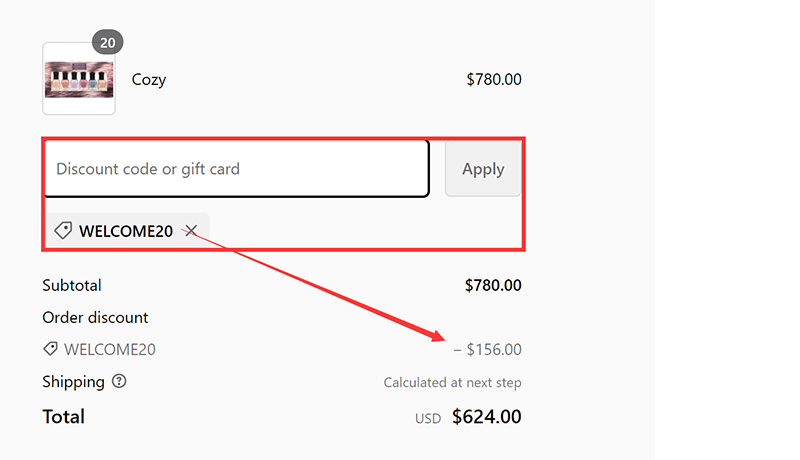Click the tag icon in the WELCOME20 chip
800x460 pixels.
[63, 231]
